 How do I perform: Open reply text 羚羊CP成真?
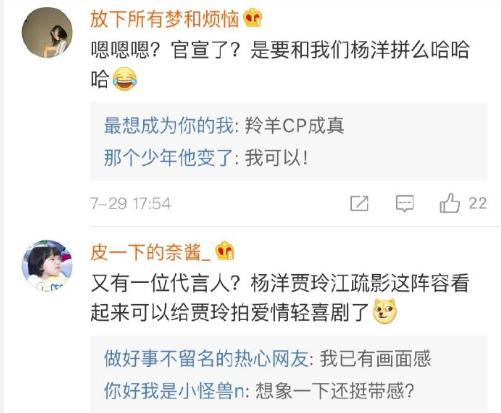[x=294, y=126]
